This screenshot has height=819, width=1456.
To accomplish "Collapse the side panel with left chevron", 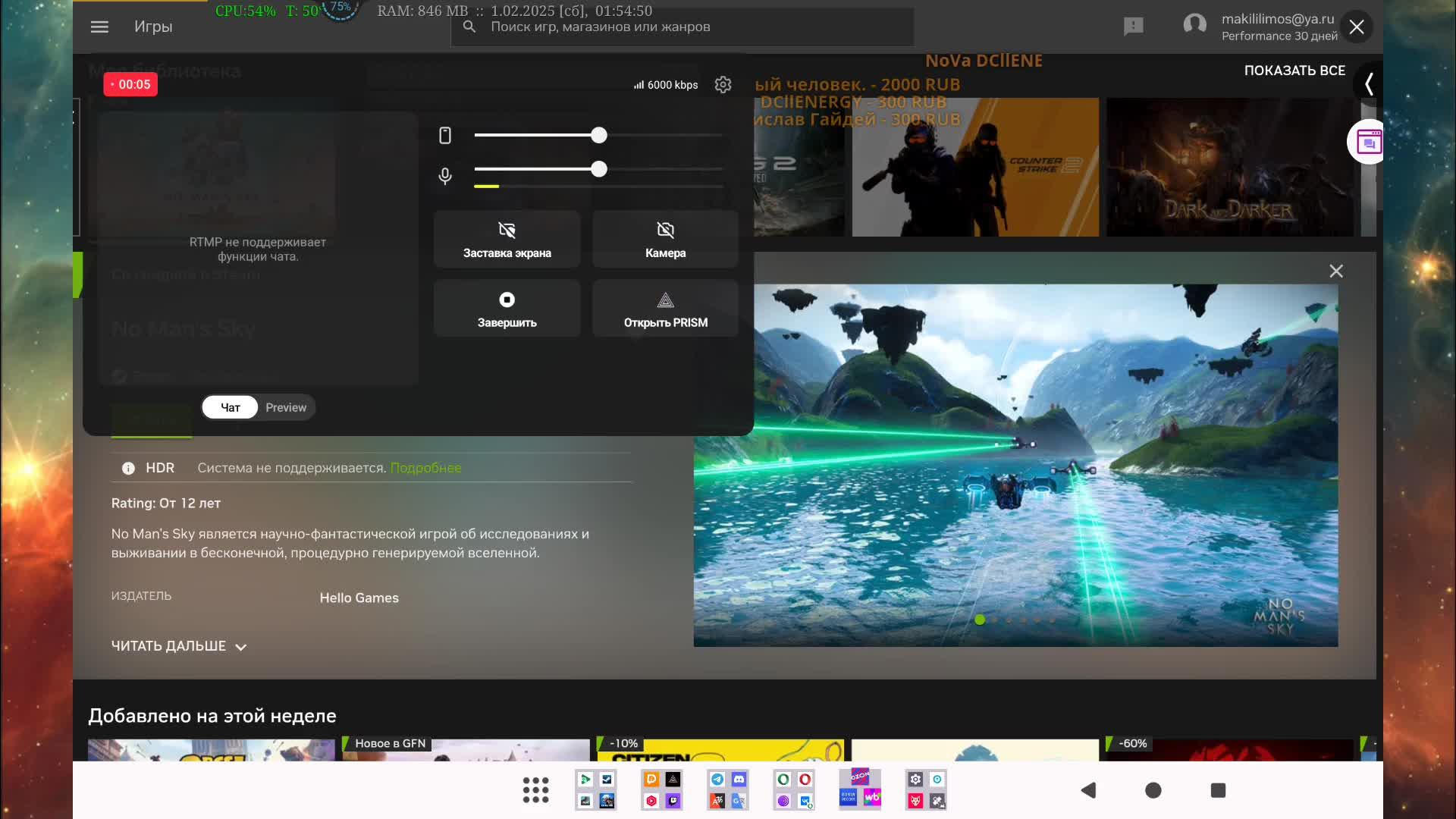I will point(1369,83).
